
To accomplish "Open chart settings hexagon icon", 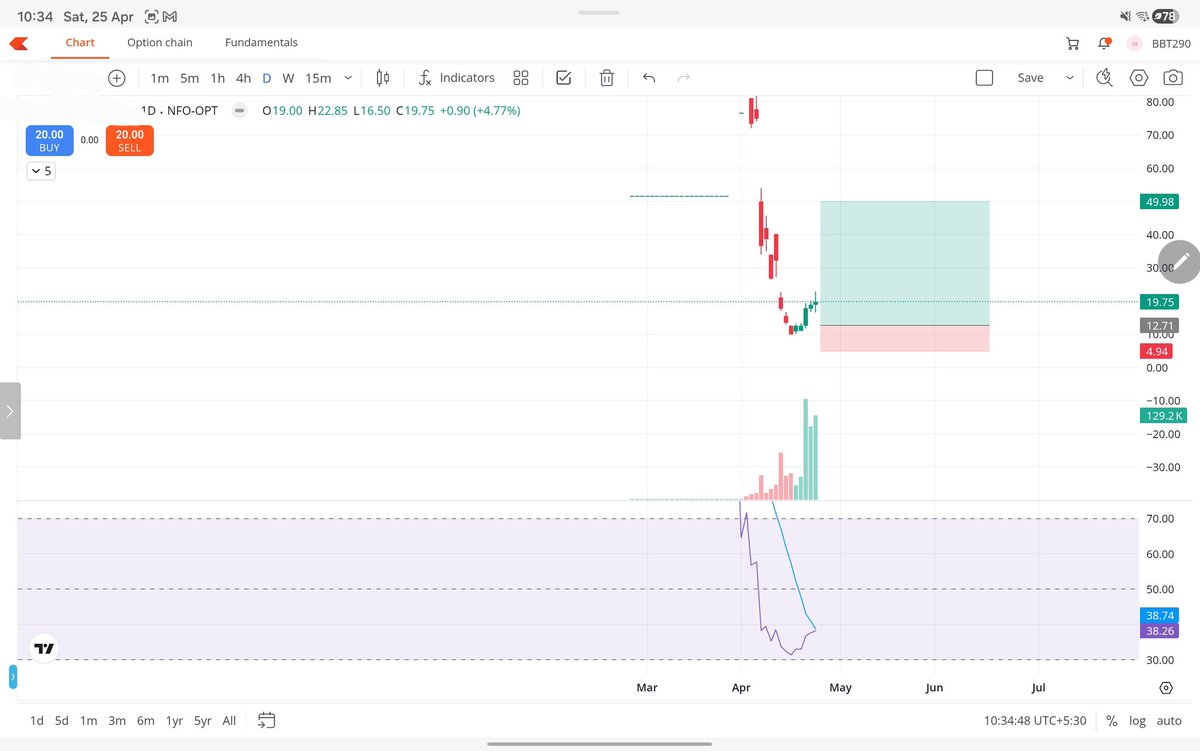I will [x=1139, y=78].
